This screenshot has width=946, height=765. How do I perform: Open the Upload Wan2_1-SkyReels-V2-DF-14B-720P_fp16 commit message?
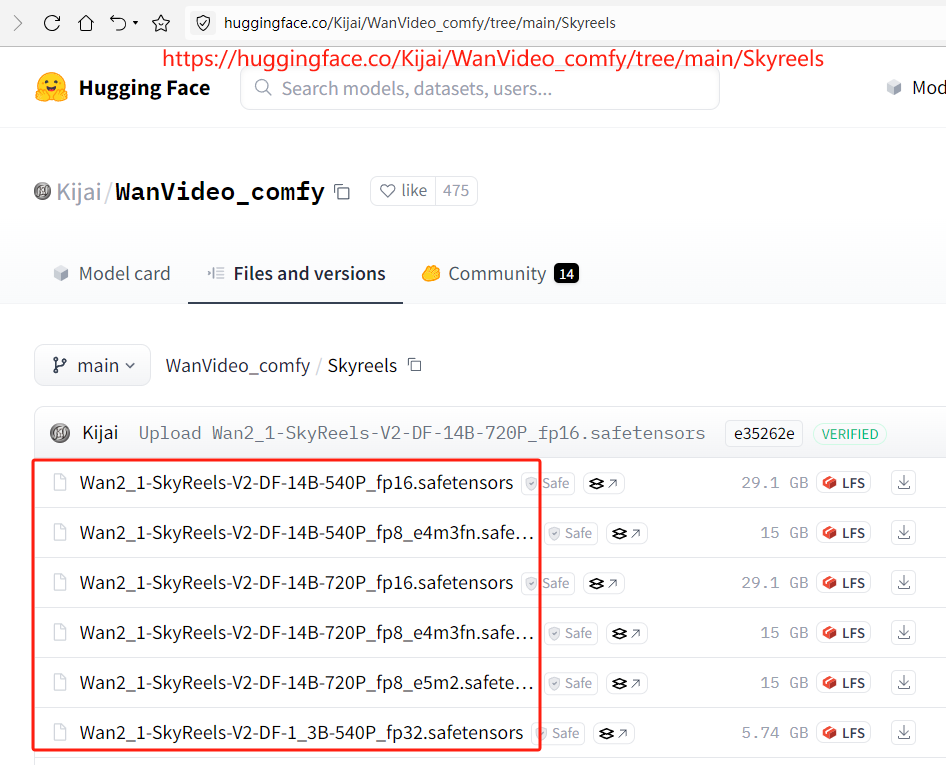[422, 433]
